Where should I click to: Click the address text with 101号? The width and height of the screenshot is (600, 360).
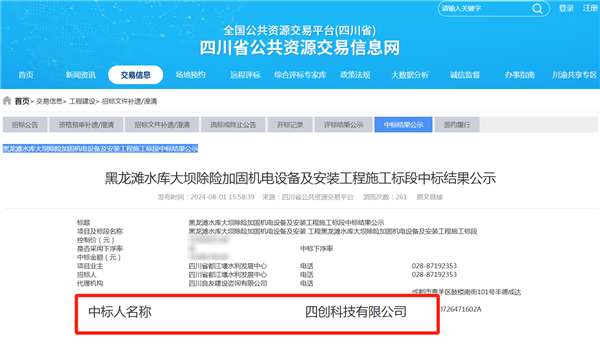pyautogui.click(x=466, y=292)
